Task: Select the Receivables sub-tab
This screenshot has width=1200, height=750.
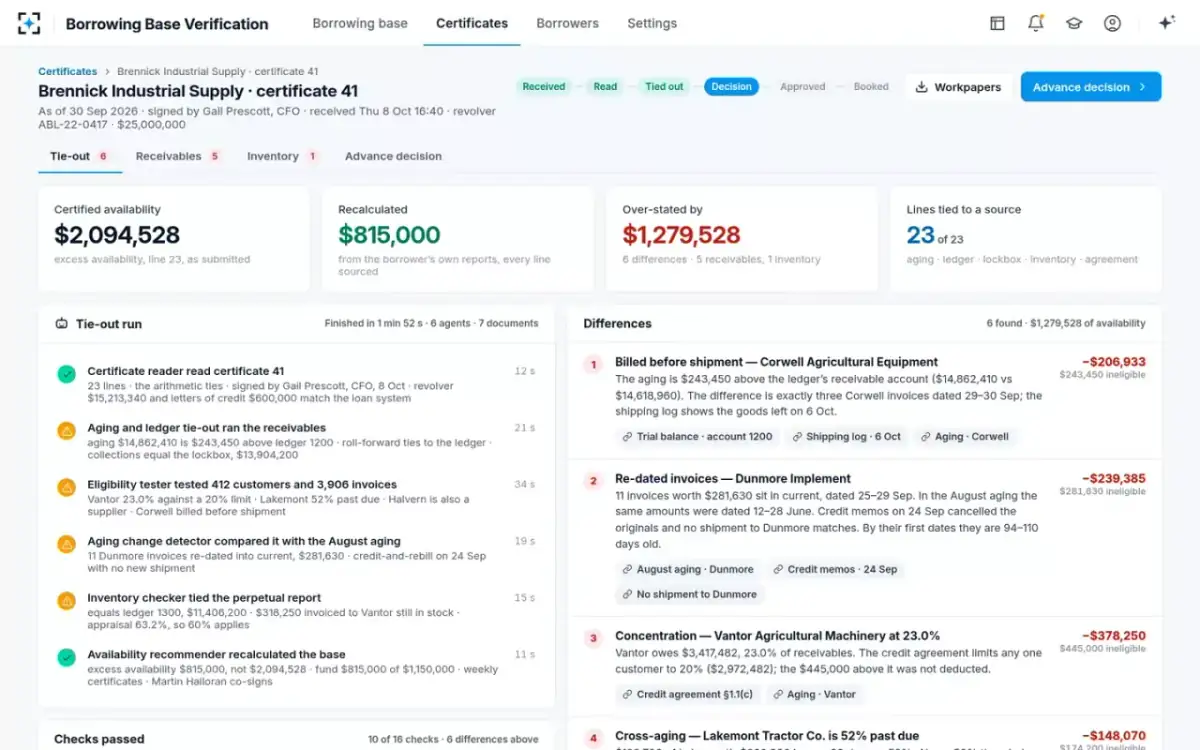Action: click(177, 156)
